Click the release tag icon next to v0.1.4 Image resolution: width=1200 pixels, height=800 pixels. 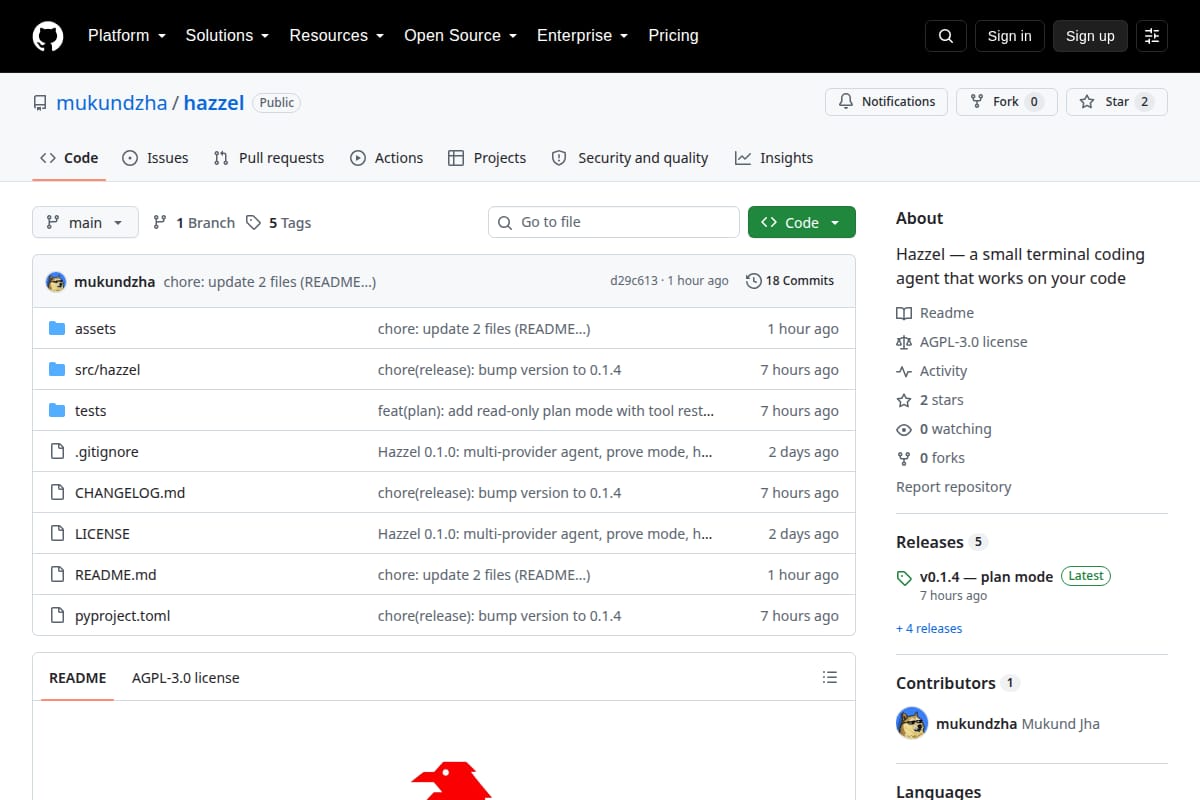904,578
